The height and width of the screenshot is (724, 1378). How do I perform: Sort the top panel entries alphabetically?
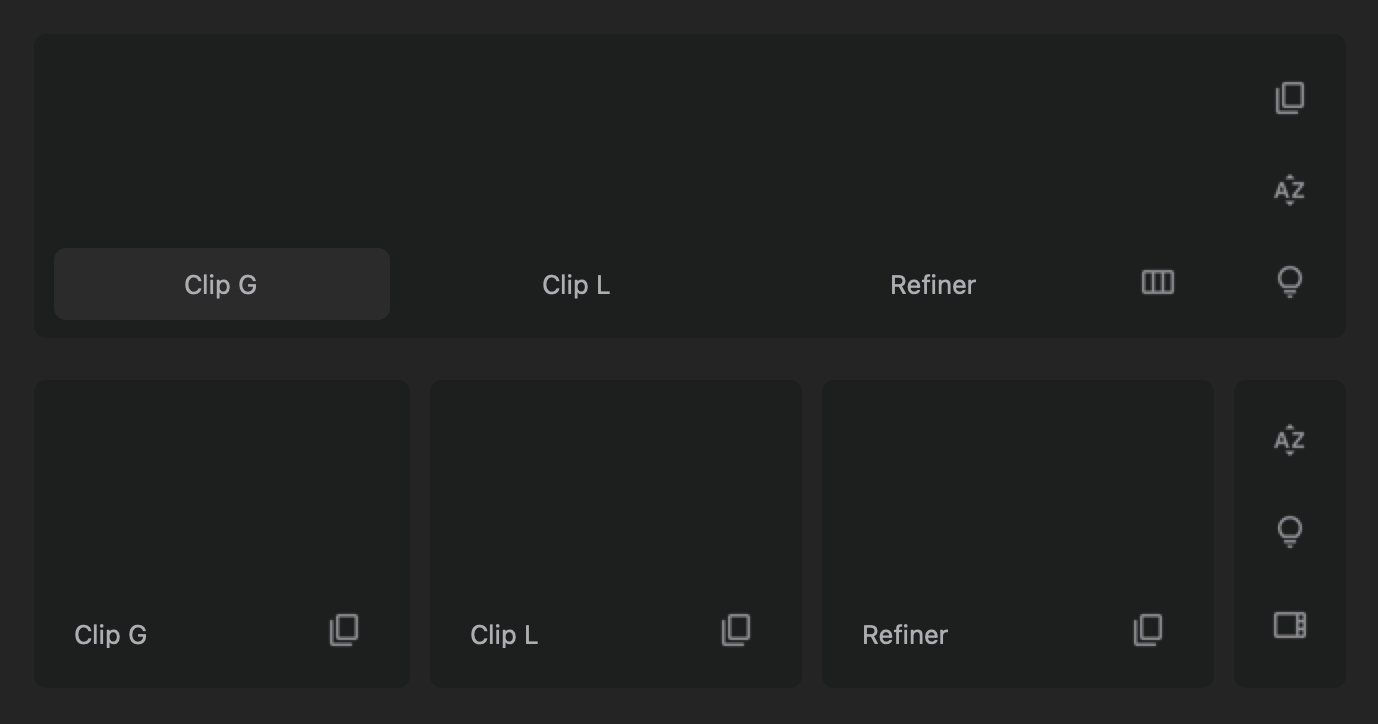click(x=1289, y=190)
